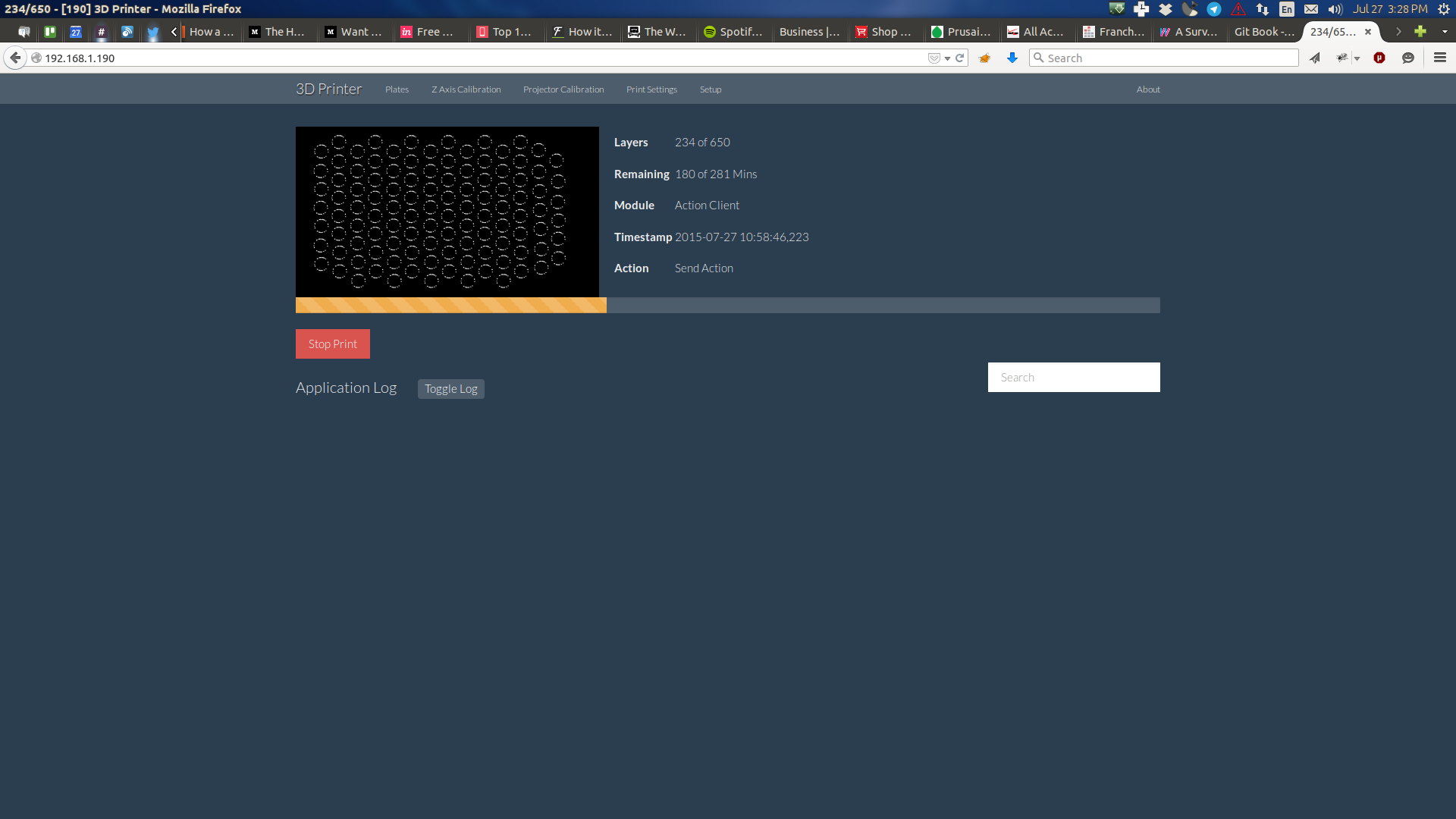The height and width of the screenshot is (819, 1456).
Task: Expand the list all tabs dropdown arrow
Action: [1444, 32]
